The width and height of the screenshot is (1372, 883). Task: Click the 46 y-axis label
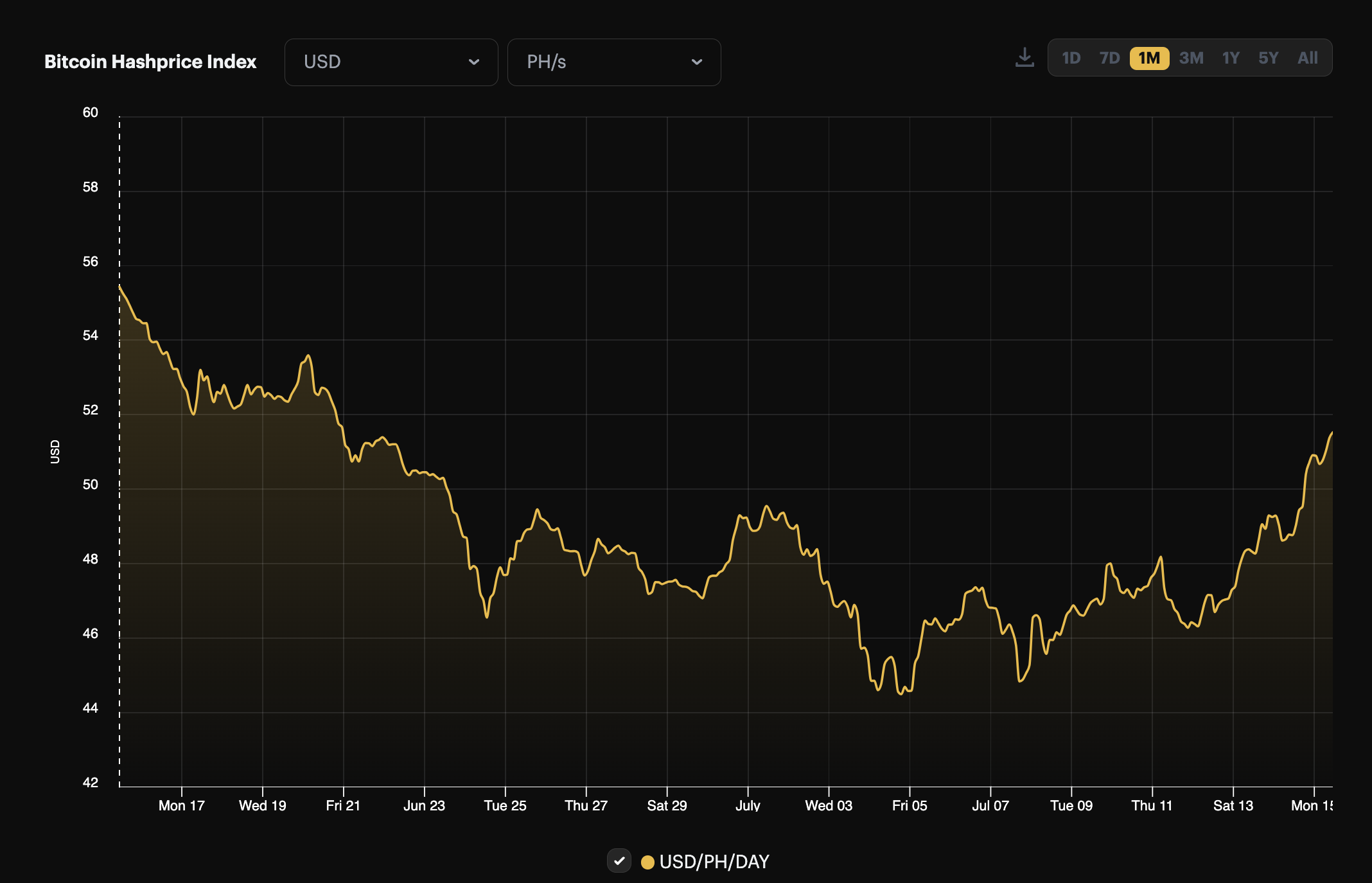pos(91,634)
